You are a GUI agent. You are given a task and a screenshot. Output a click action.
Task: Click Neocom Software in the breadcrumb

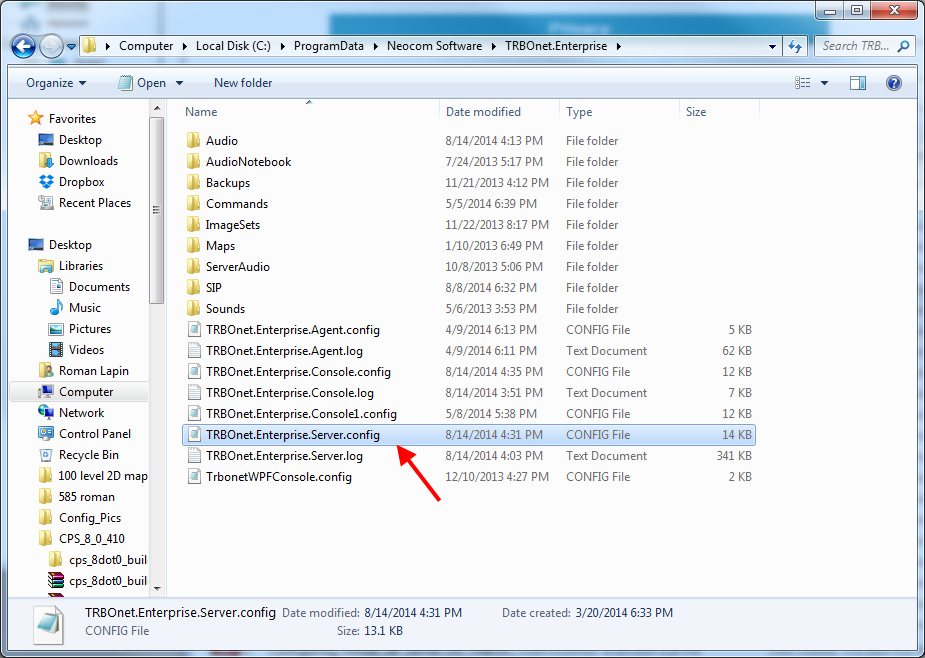pyautogui.click(x=434, y=46)
